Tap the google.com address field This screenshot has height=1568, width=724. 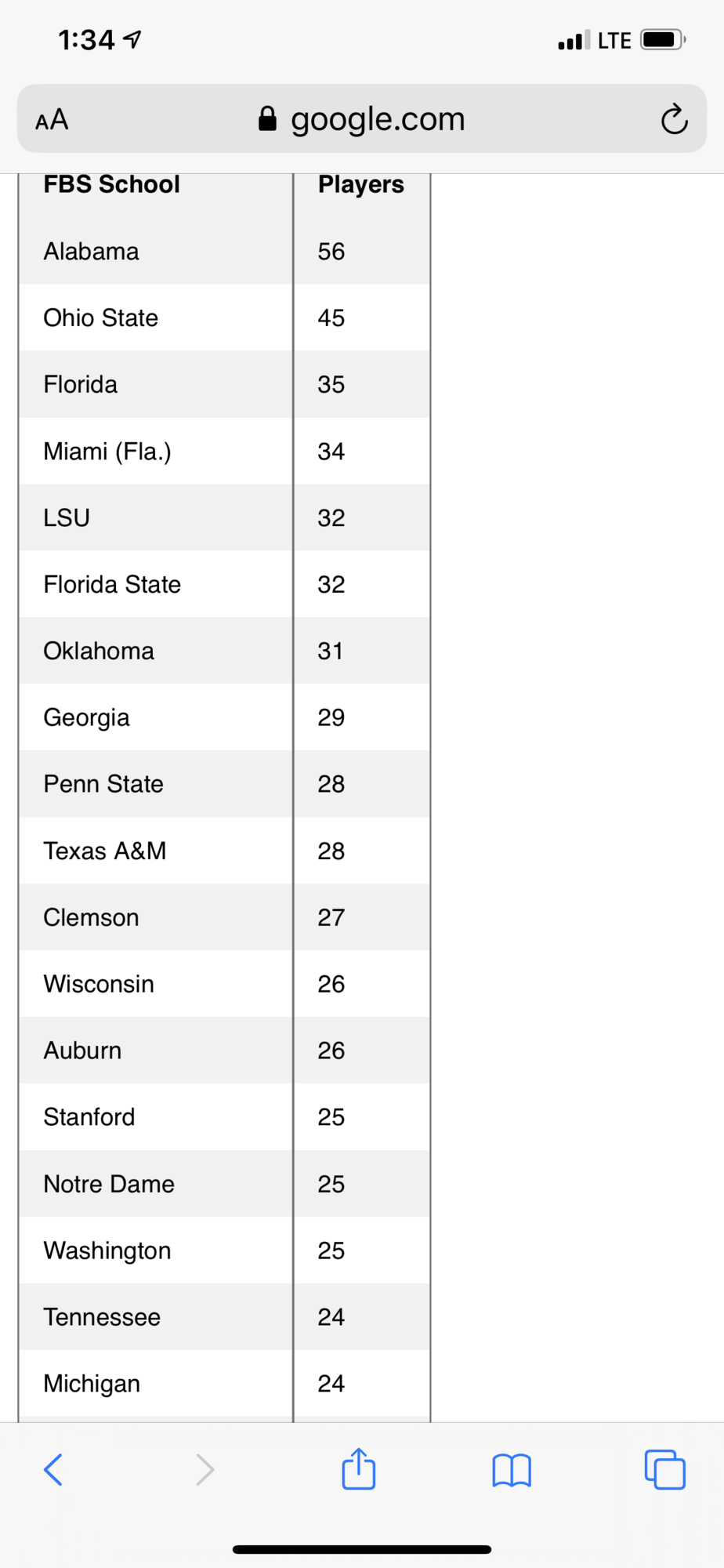coord(362,118)
